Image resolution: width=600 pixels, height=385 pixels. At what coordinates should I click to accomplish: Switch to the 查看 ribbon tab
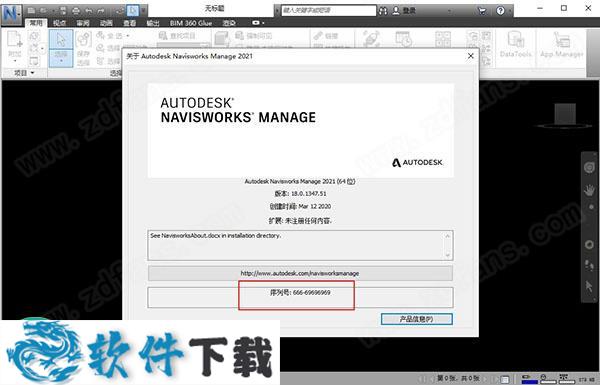[x=129, y=23]
